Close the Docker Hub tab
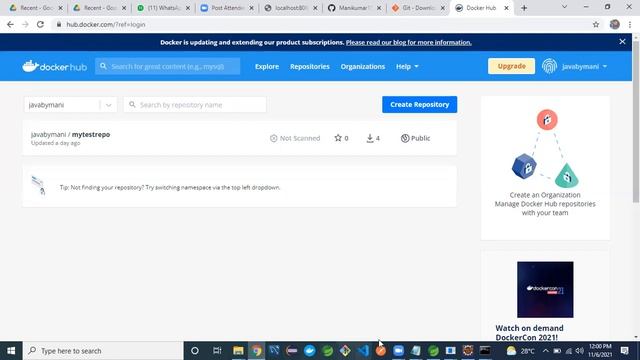Screen dimensions: 640x360 506,8
